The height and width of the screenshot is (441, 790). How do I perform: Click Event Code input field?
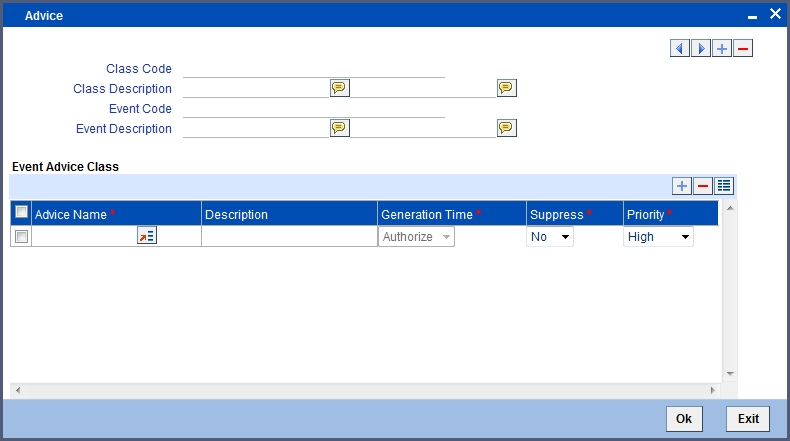click(x=314, y=108)
